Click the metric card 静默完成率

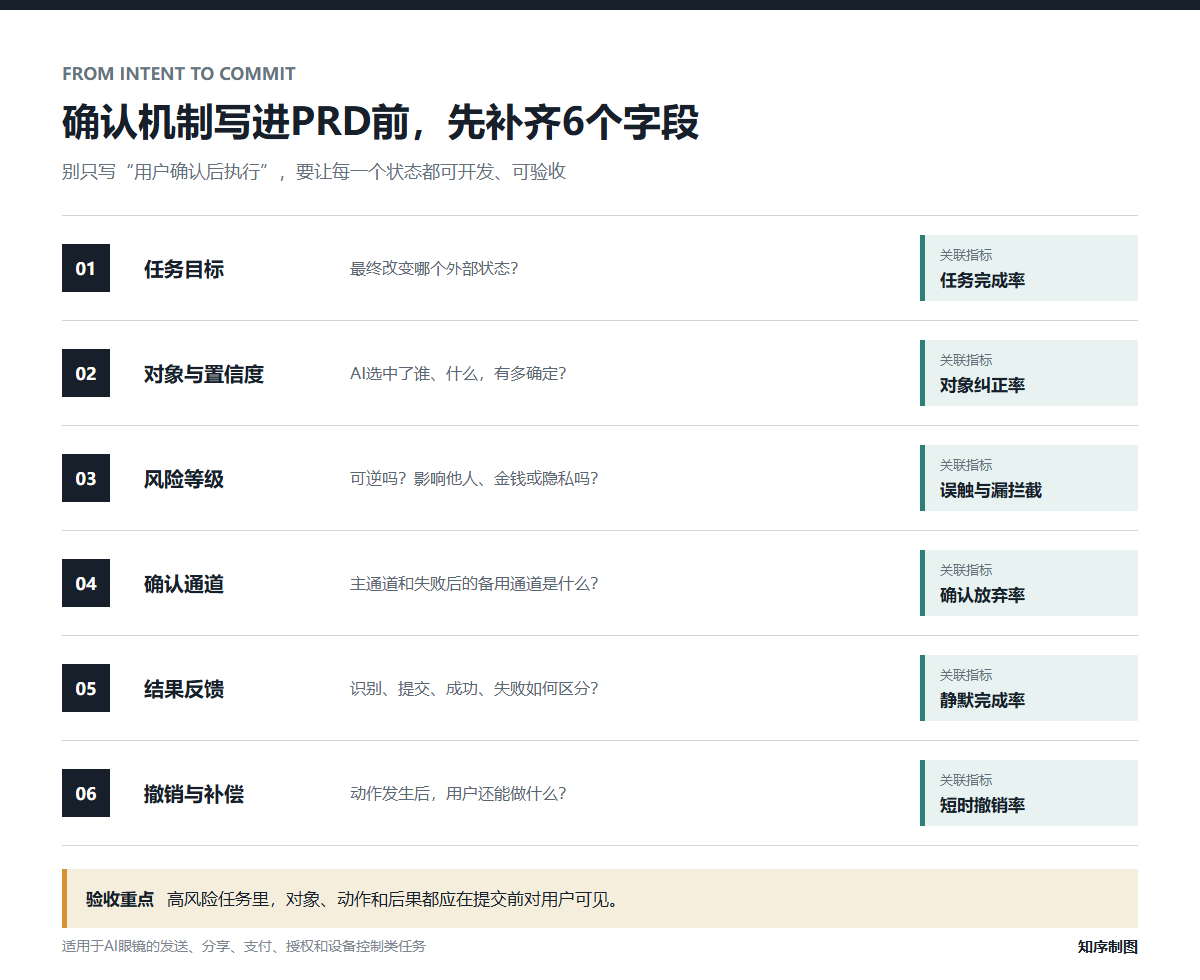pos(1029,688)
